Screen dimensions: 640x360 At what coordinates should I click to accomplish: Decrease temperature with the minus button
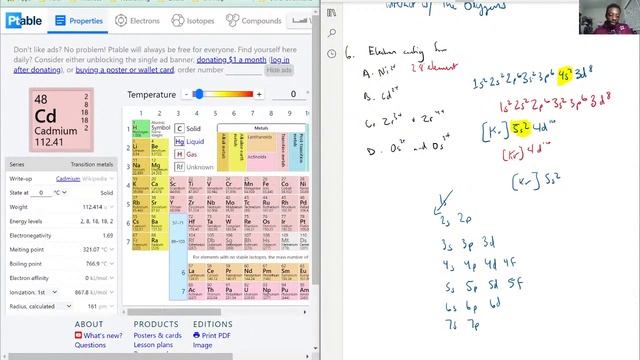pyautogui.click(x=187, y=94)
